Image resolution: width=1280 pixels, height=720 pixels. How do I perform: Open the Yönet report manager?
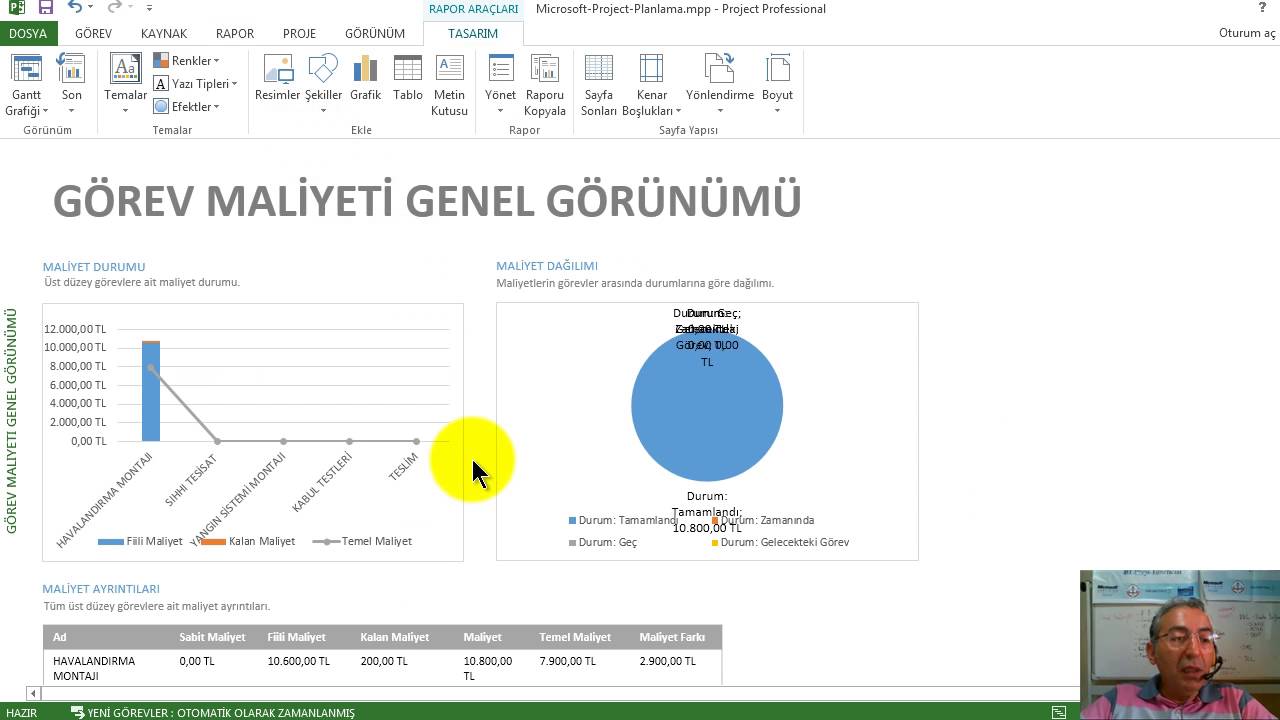point(500,85)
